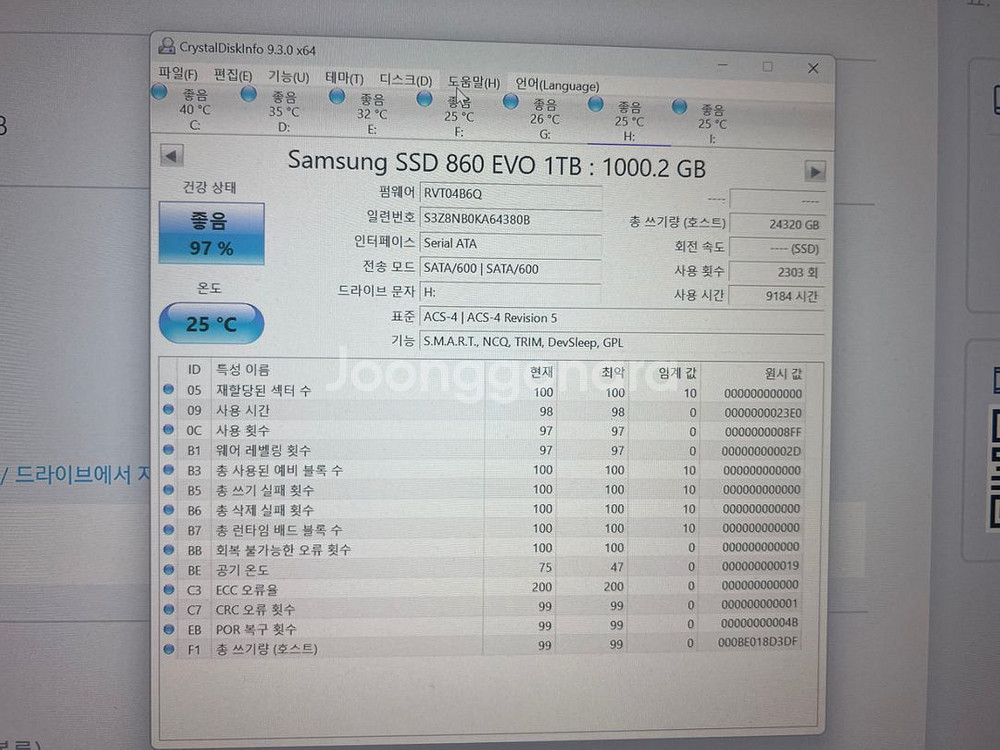Click the 임계 값 column header
1000x750 pixels.
coord(677,373)
